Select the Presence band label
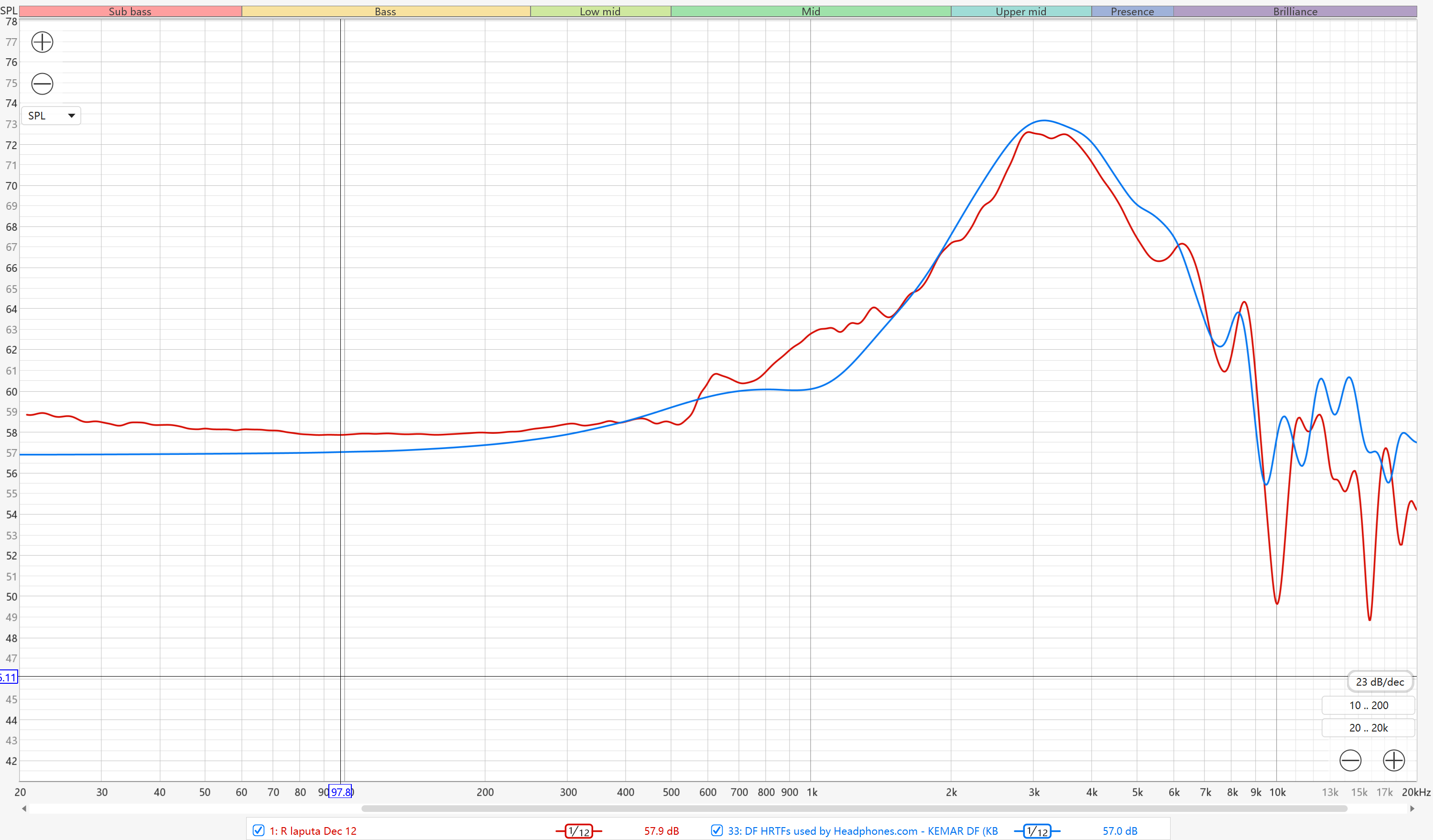Screen dimensions: 1433x840 coord(1132,11)
